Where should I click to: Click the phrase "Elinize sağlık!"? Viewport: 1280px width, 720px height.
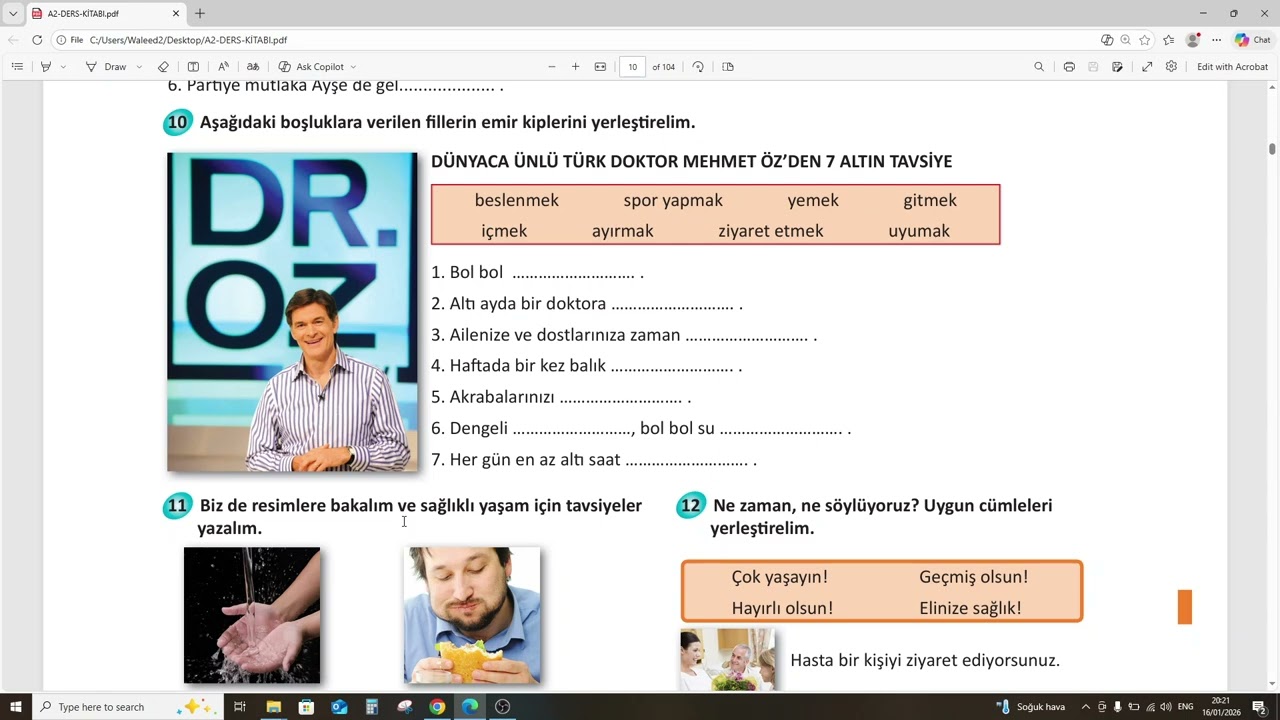[970, 608]
